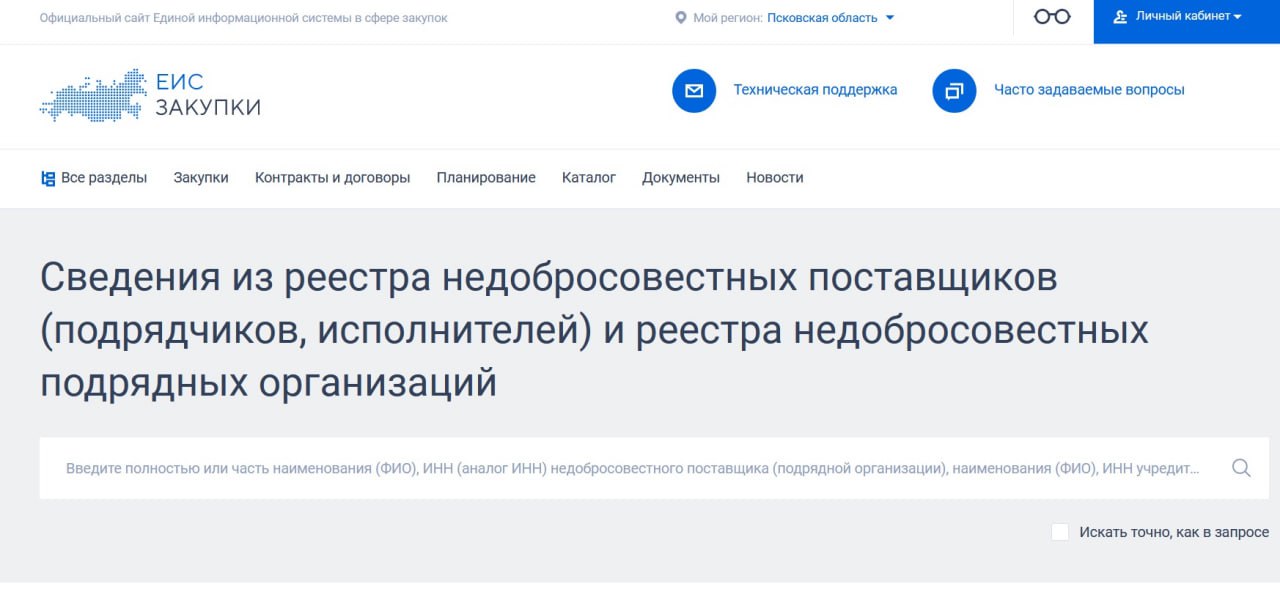The height and width of the screenshot is (592, 1280).
Task: Click the envelope technical support icon
Action: [x=694, y=91]
